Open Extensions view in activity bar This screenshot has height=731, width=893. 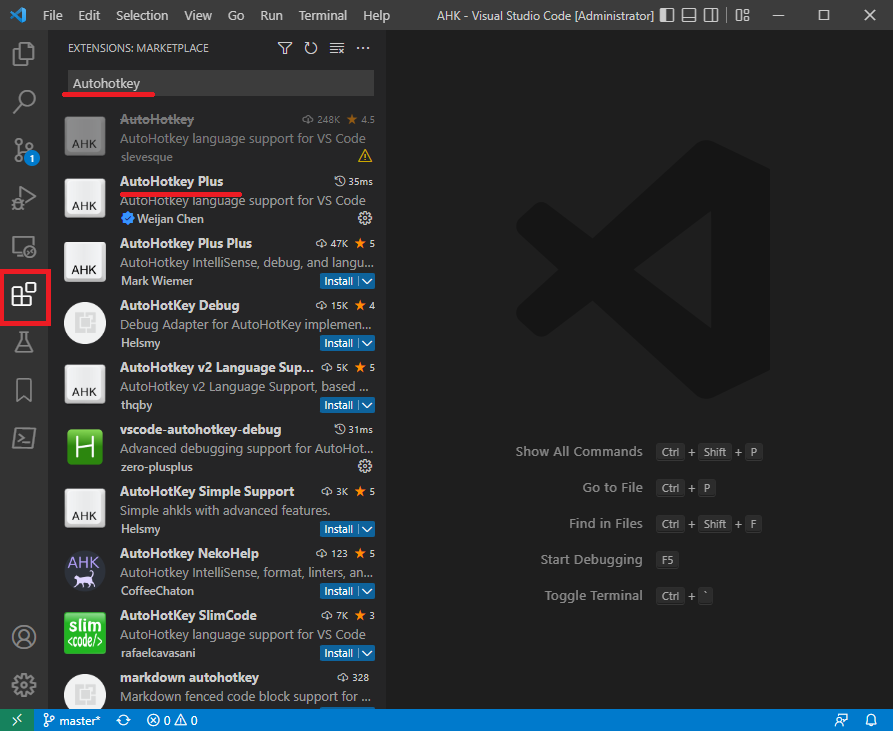24,295
